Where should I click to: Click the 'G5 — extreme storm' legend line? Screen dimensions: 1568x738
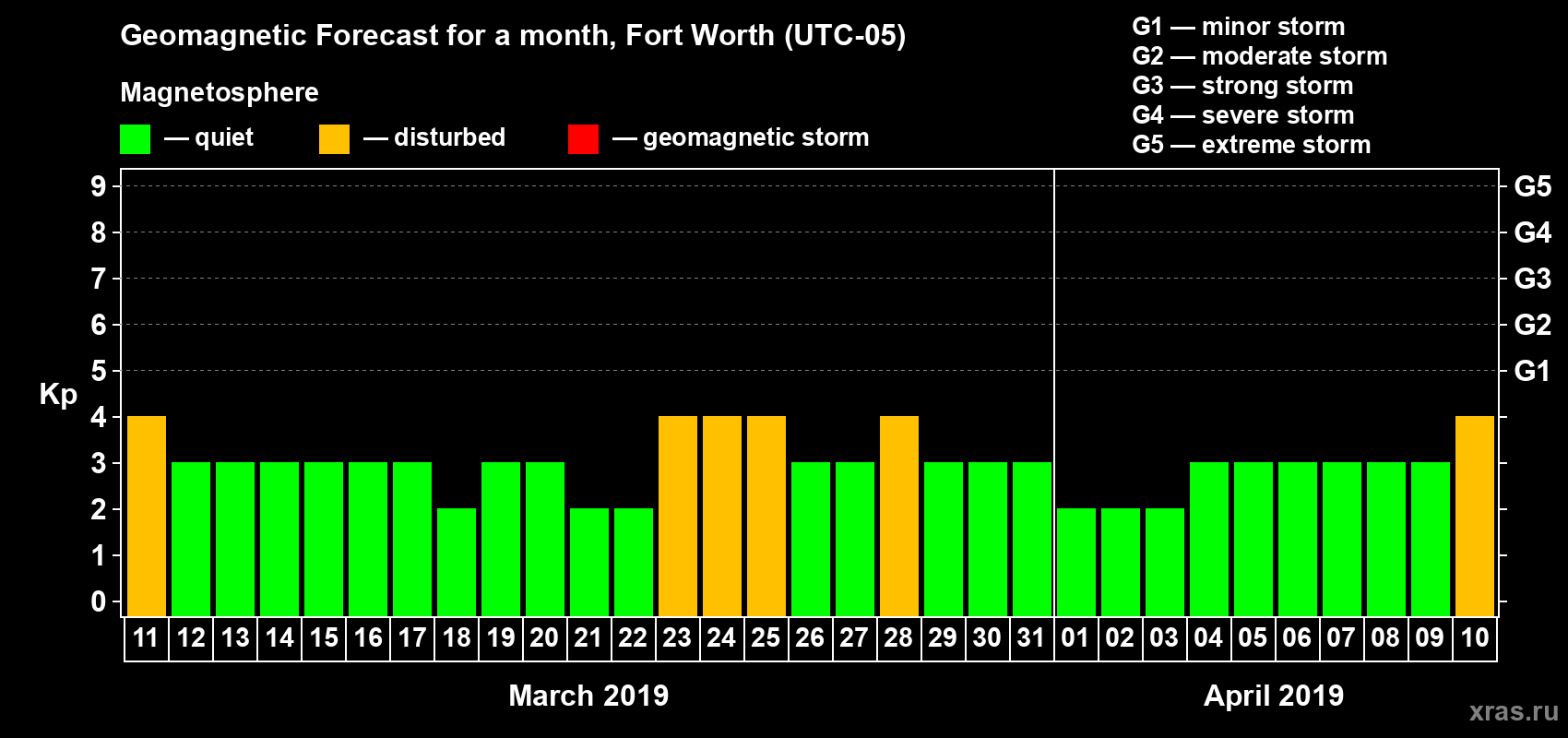(x=1252, y=145)
